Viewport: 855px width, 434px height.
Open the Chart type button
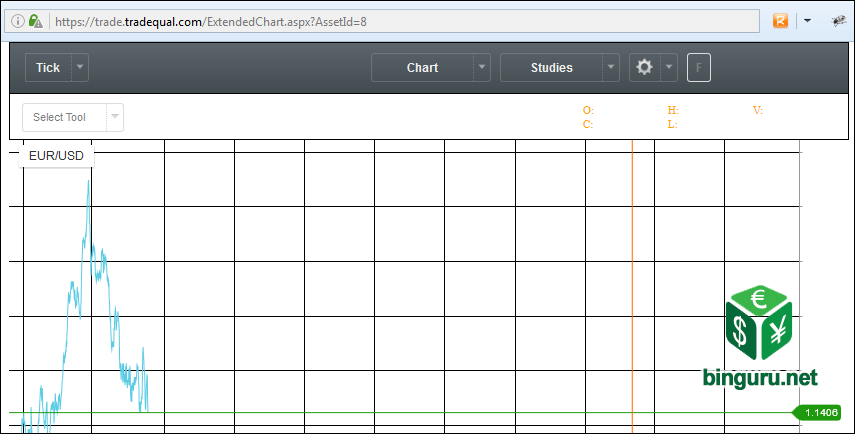point(422,68)
